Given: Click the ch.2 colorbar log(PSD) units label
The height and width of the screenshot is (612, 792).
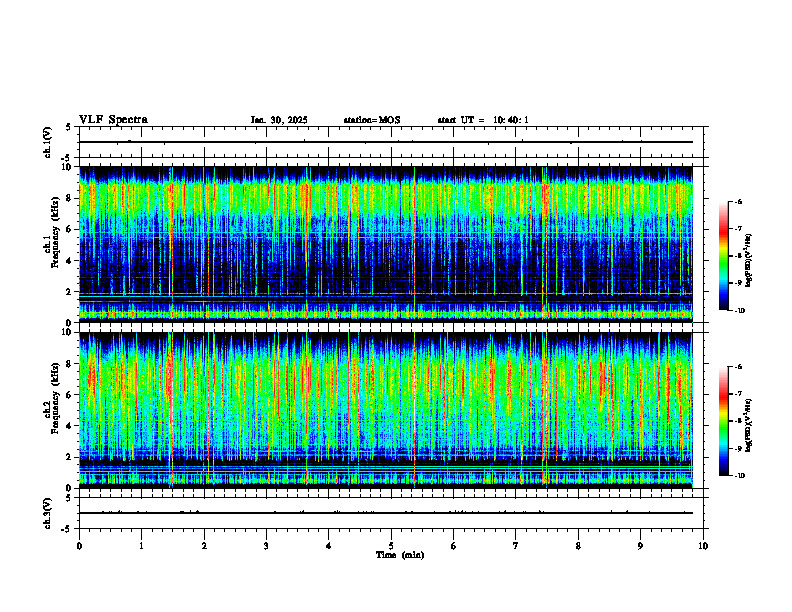Looking at the screenshot, I should 749,425.
